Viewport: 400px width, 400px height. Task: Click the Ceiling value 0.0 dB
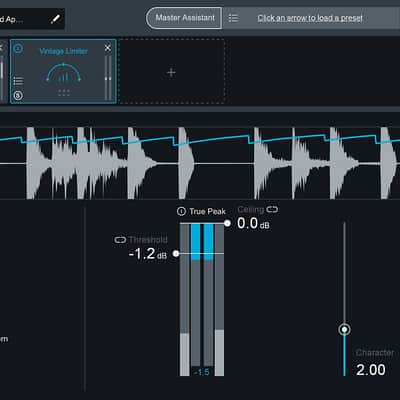pyautogui.click(x=253, y=223)
